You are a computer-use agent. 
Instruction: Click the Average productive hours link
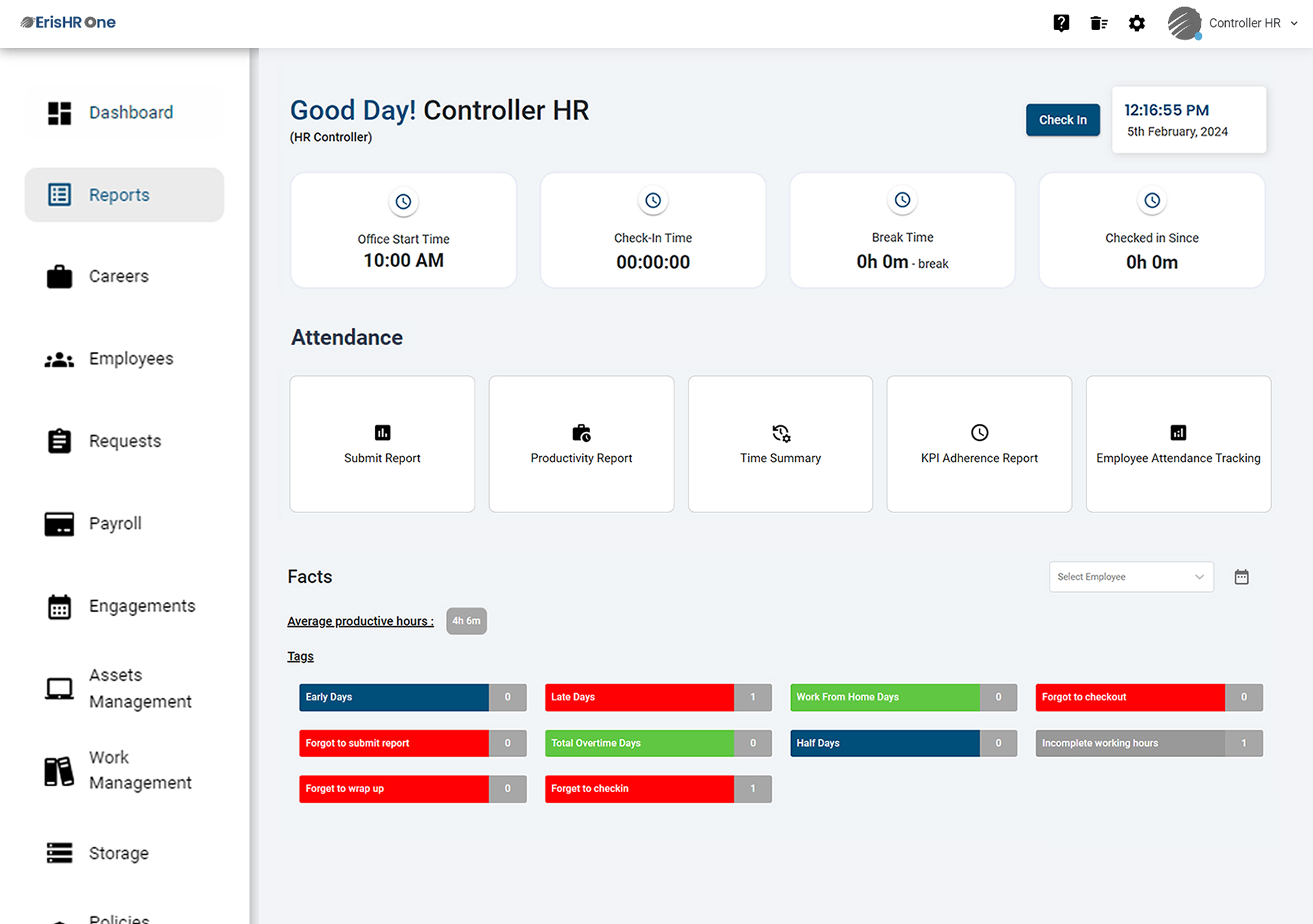point(360,621)
